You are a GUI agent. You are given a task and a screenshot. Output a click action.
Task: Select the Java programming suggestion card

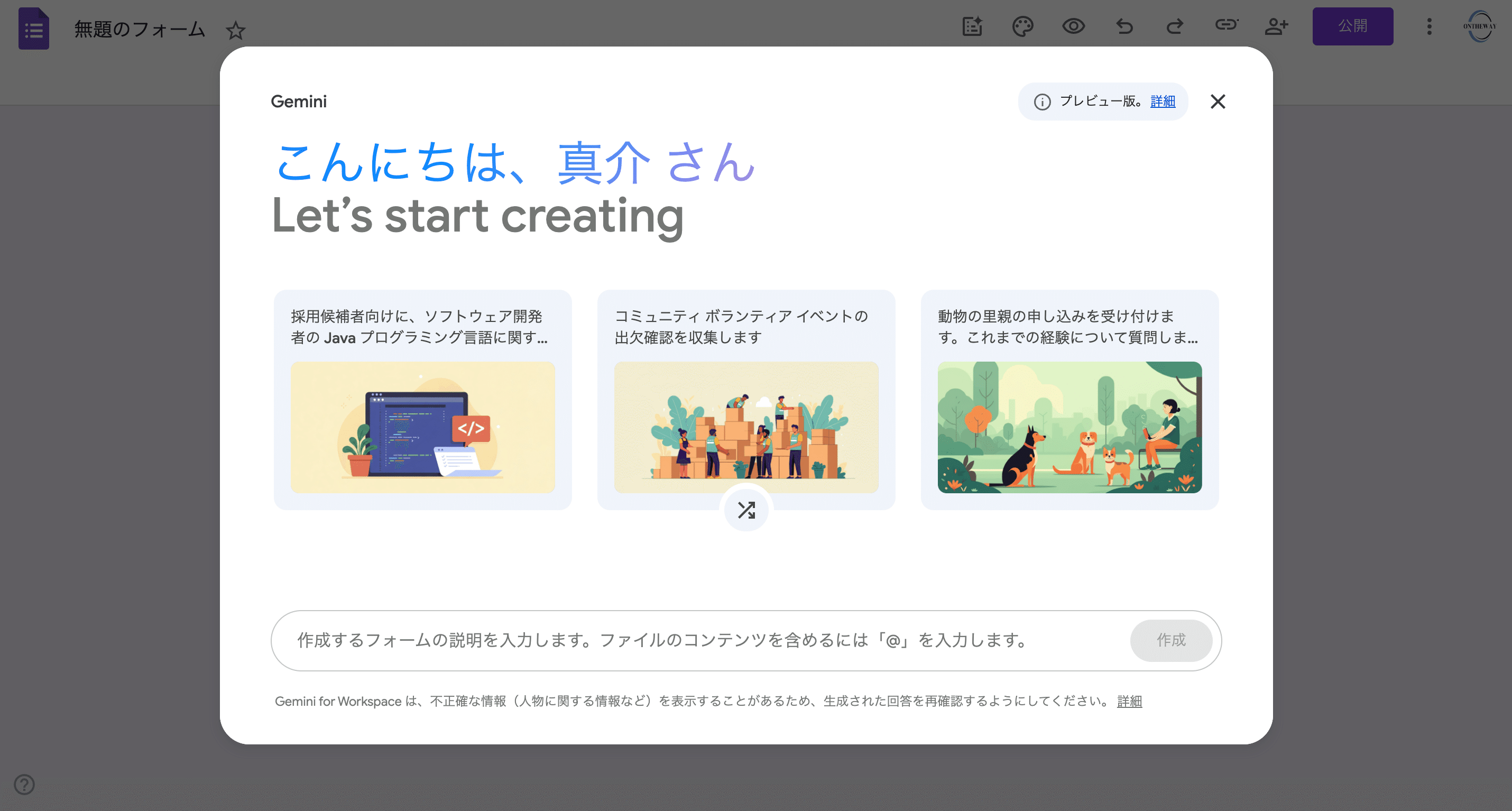coord(422,399)
